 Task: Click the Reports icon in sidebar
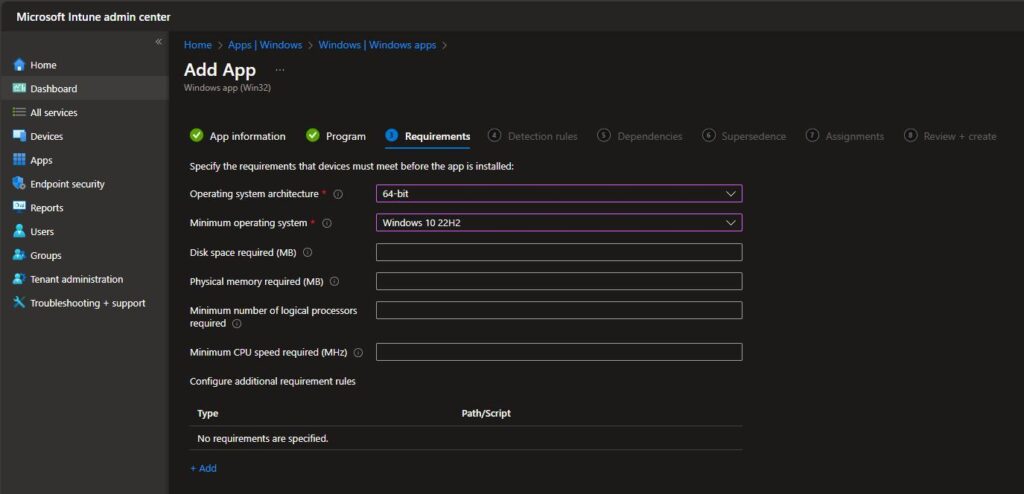click(x=19, y=207)
